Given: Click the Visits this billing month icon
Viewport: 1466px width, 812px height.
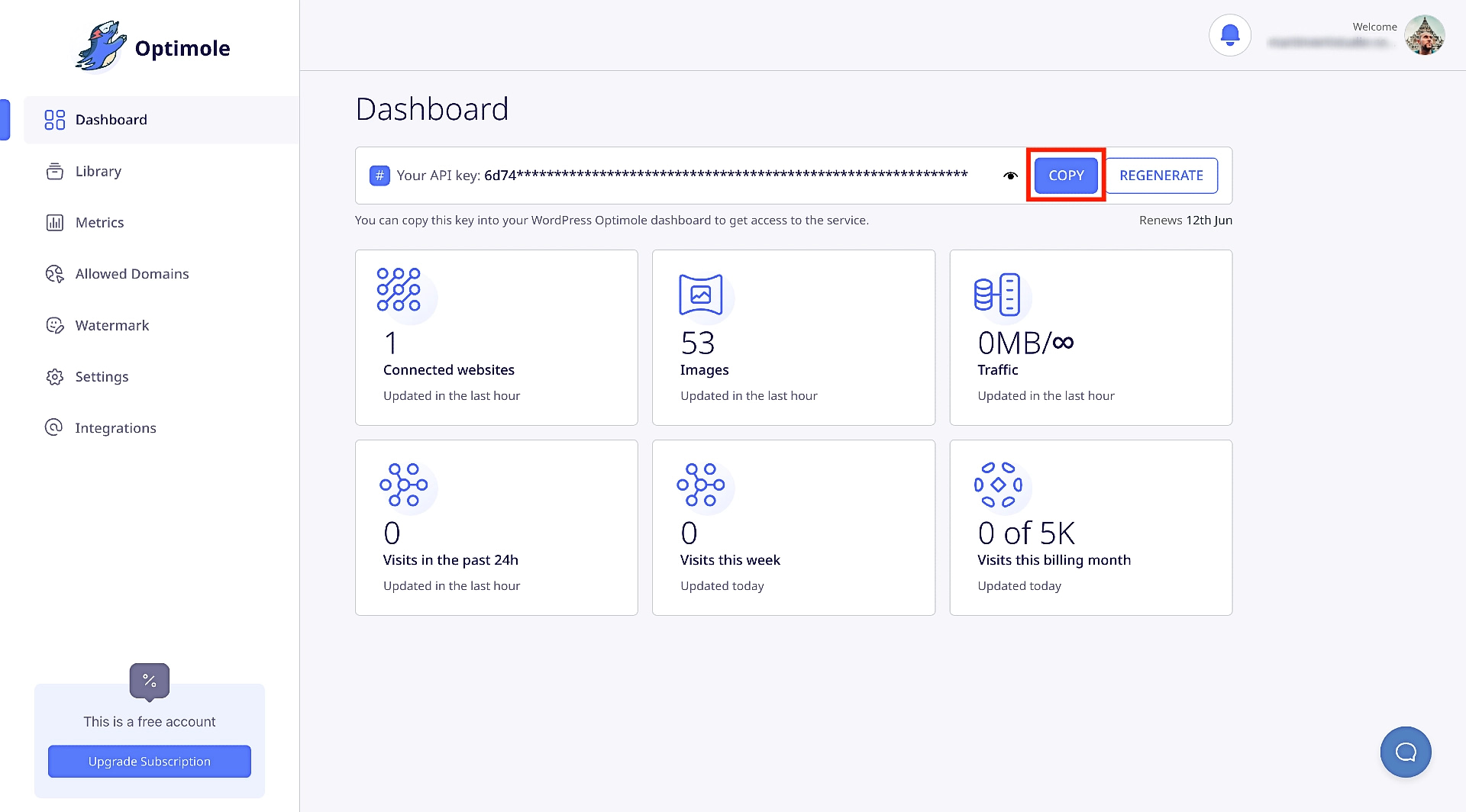Looking at the screenshot, I should pos(998,485).
